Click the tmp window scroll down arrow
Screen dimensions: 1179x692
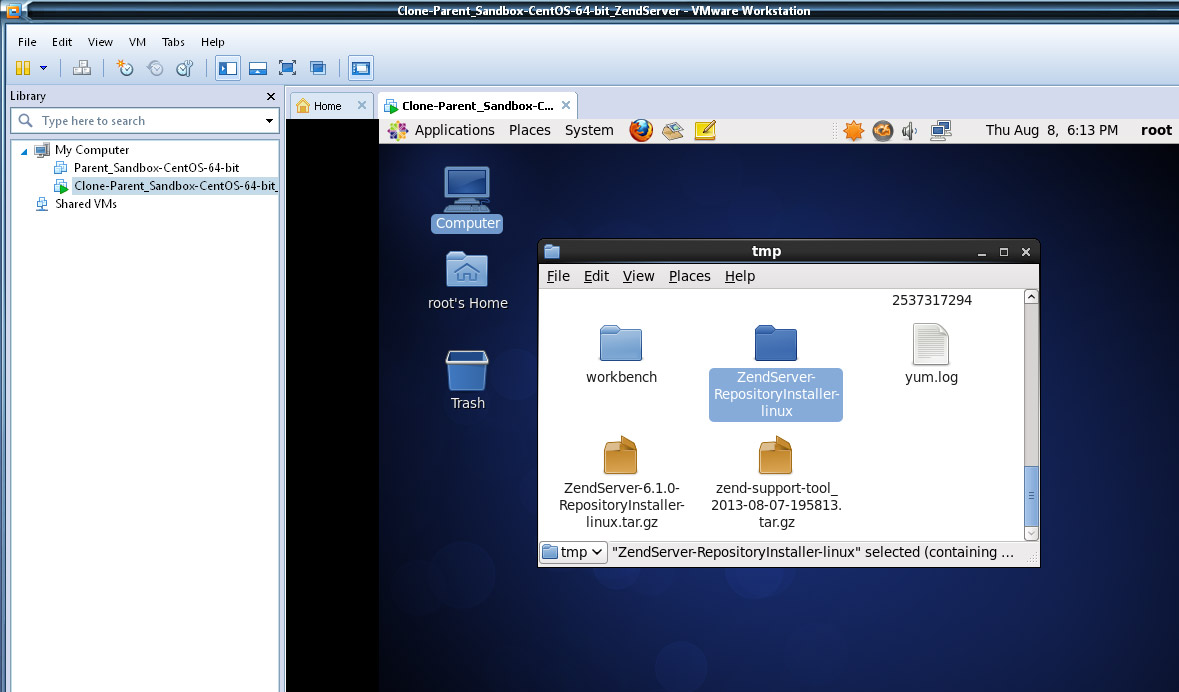(x=1032, y=533)
